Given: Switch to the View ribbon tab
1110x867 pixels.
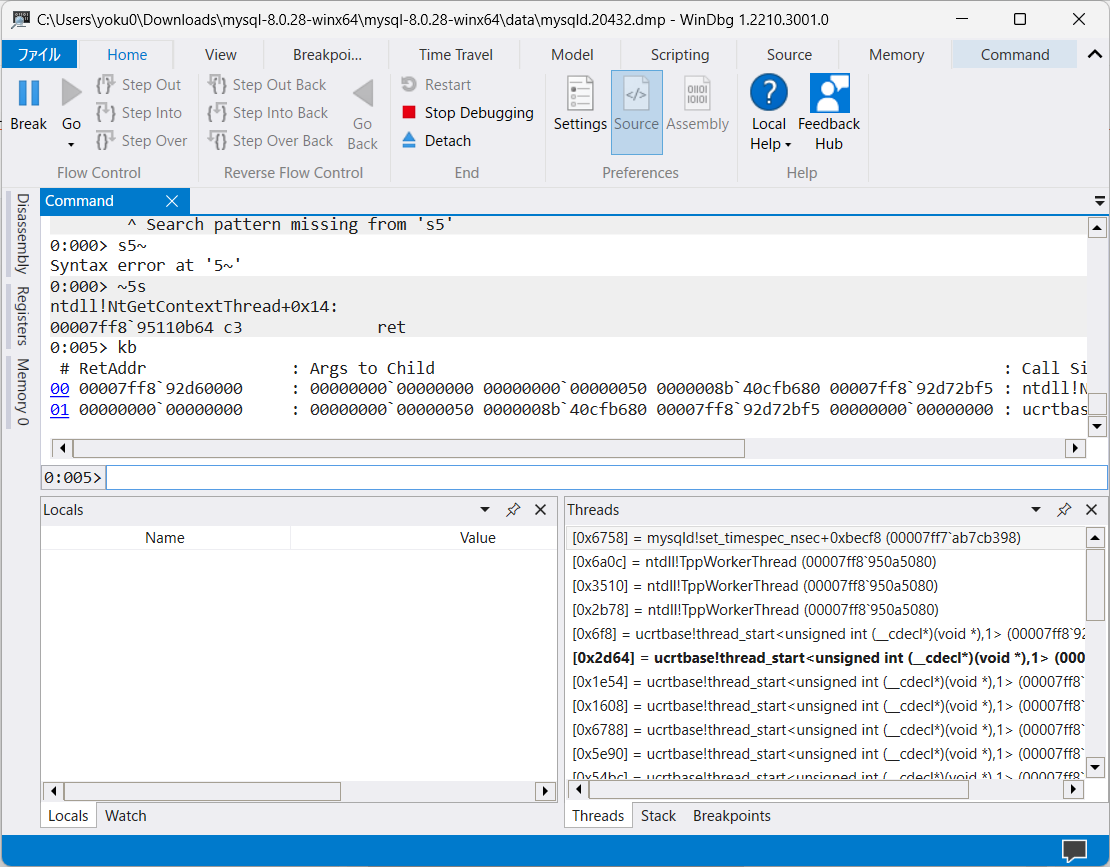Looking at the screenshot, I should click(x=220, y=54).
